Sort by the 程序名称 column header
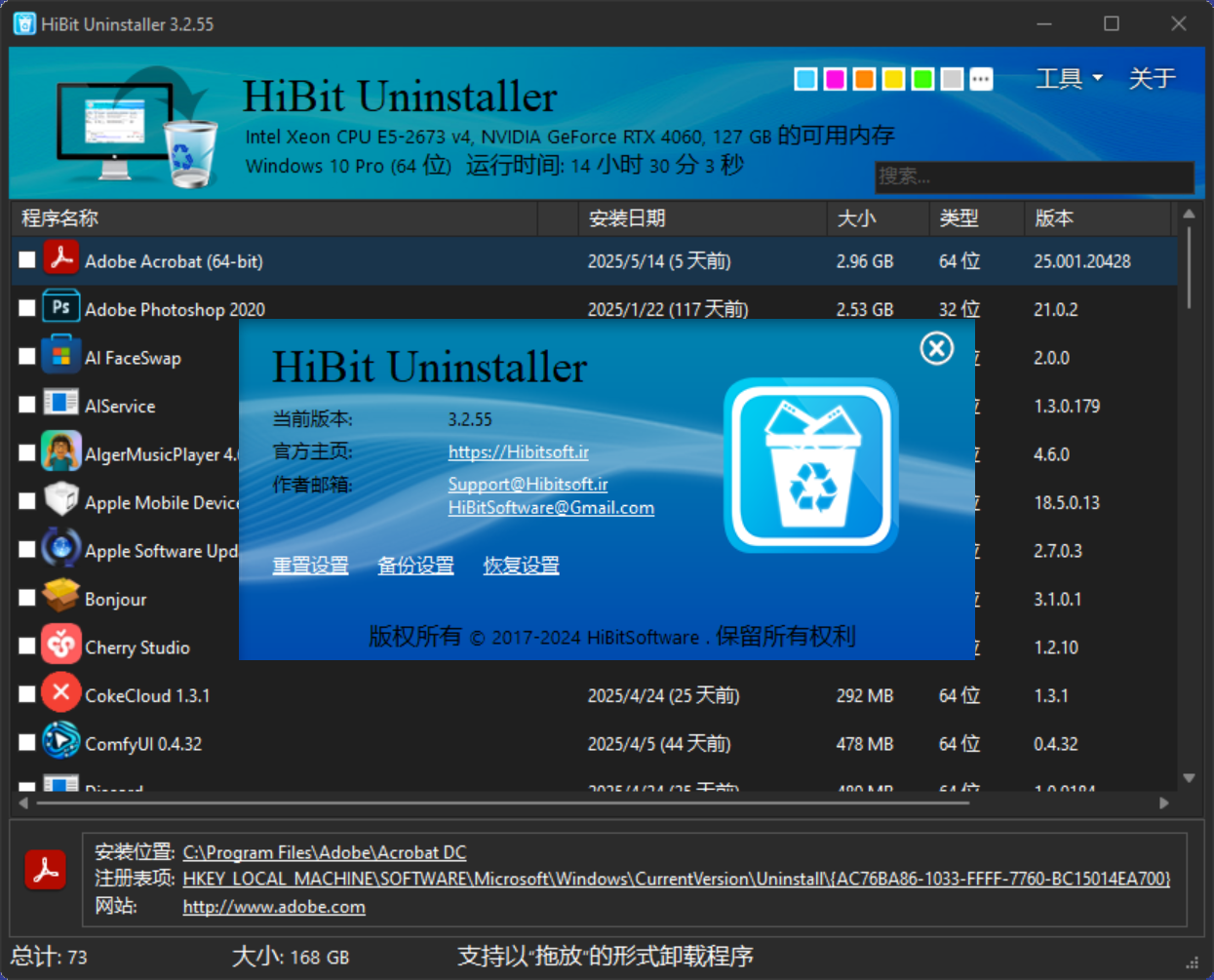The height and width of the screenshot is (980, 1214). tap(274, 218)
